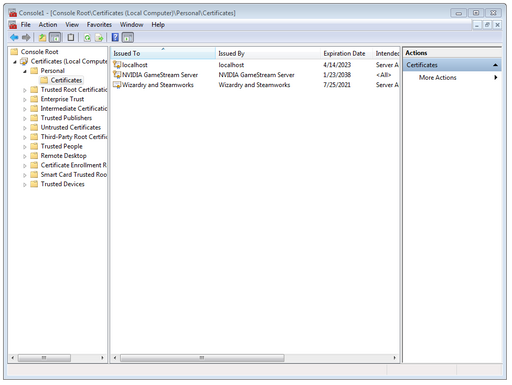Click the Refresh toolbar icon
This screenshot has width=512, height=385.
tap(87, 38)
